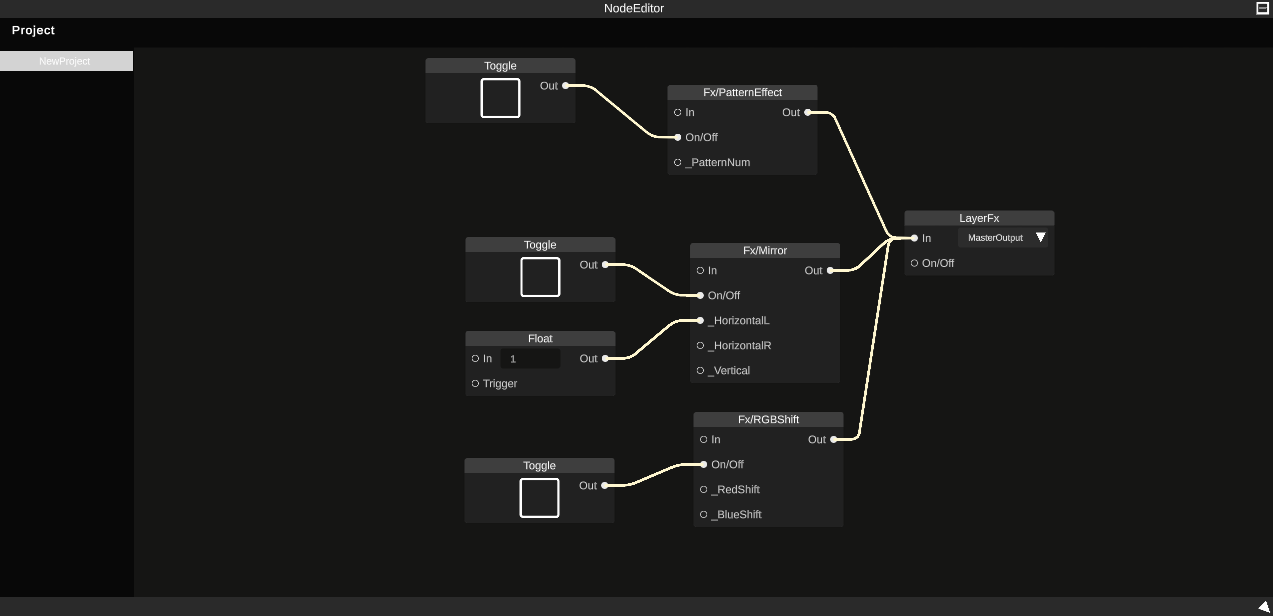Toggle the checkbox in the topmost Toggle node

500,98
